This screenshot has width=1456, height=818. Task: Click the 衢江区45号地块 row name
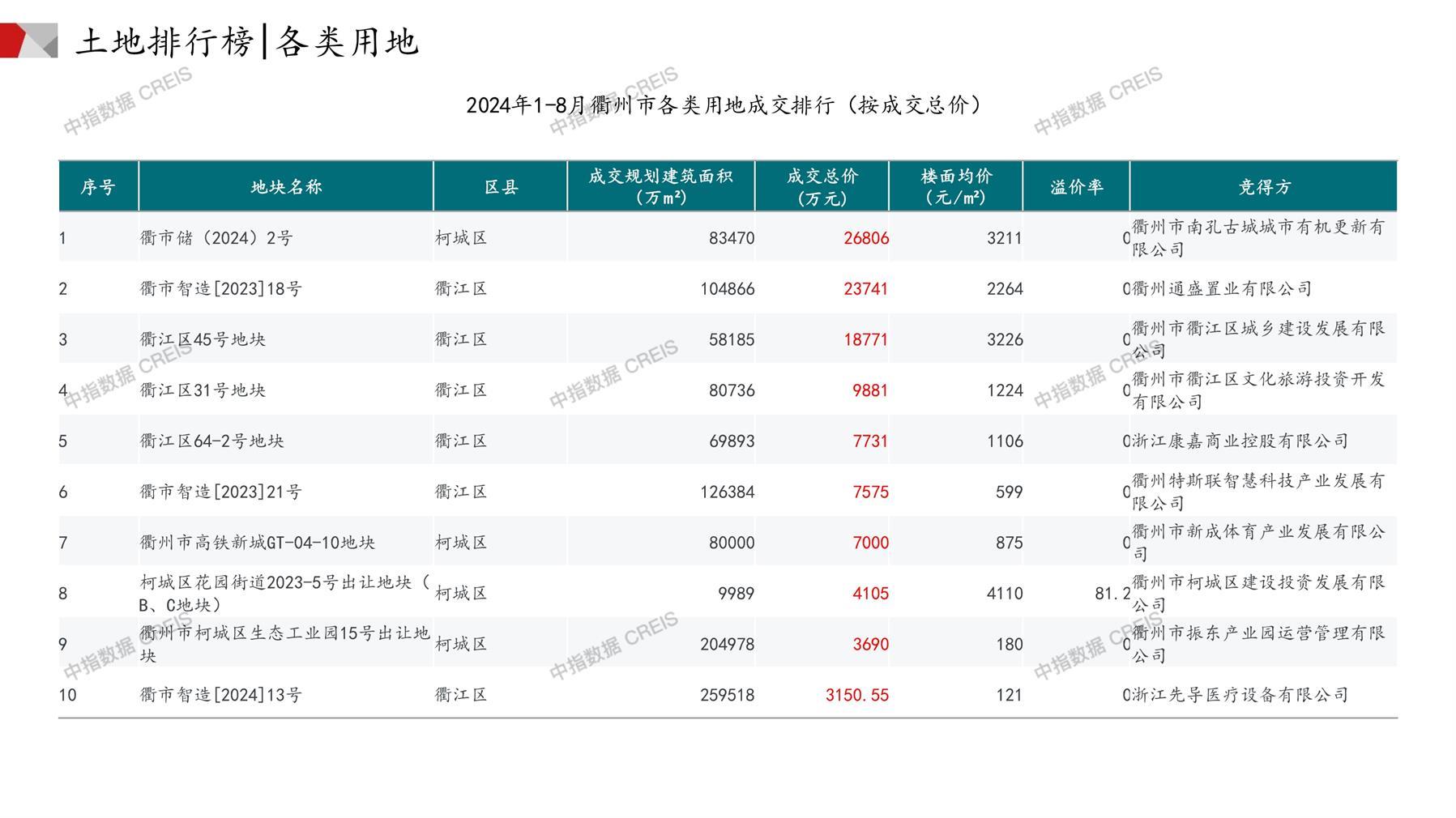203,339
